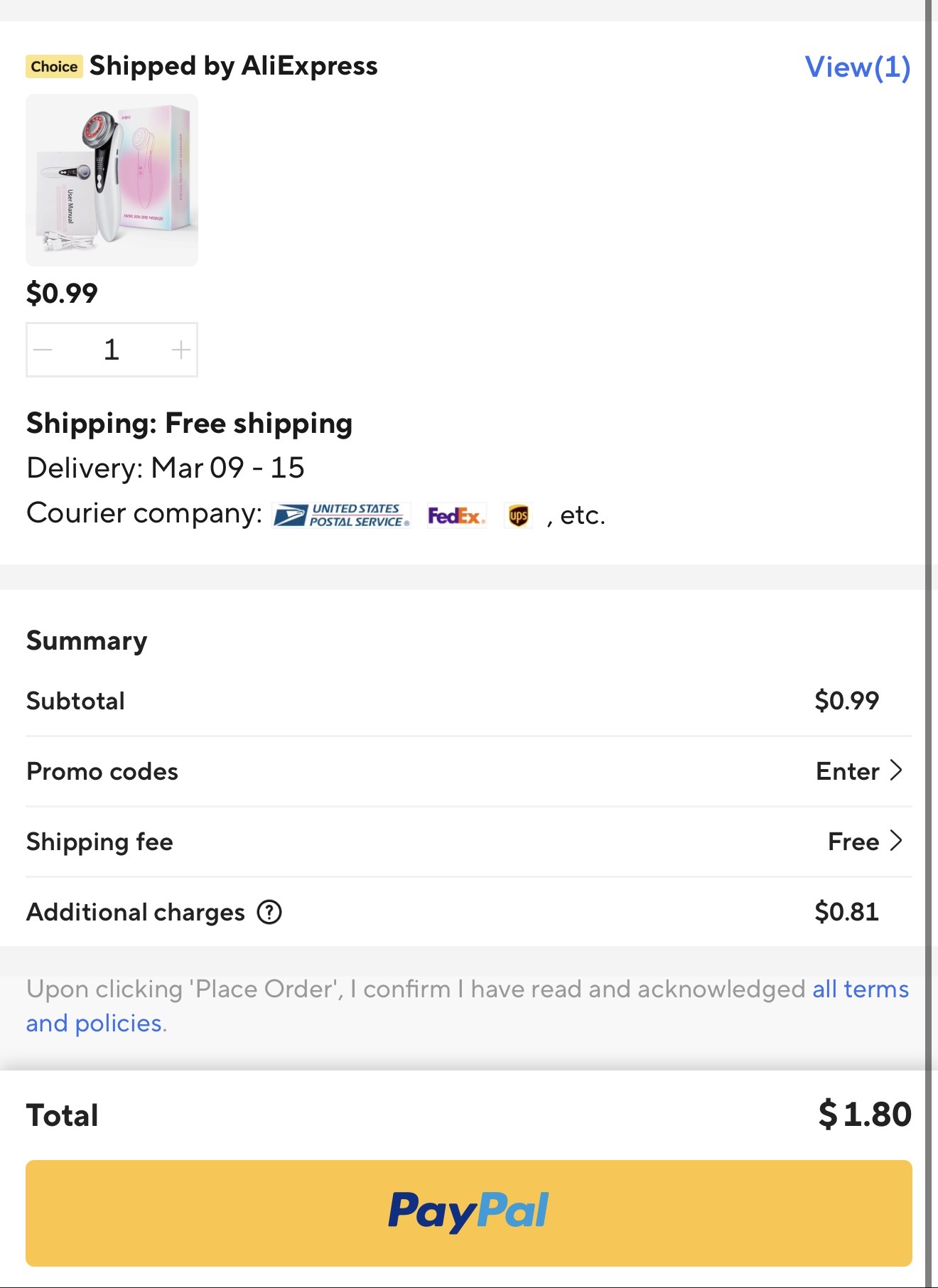The image size is (938, 1288).
Task: Click the yellow Choice badge
Action: pos(54,66)
